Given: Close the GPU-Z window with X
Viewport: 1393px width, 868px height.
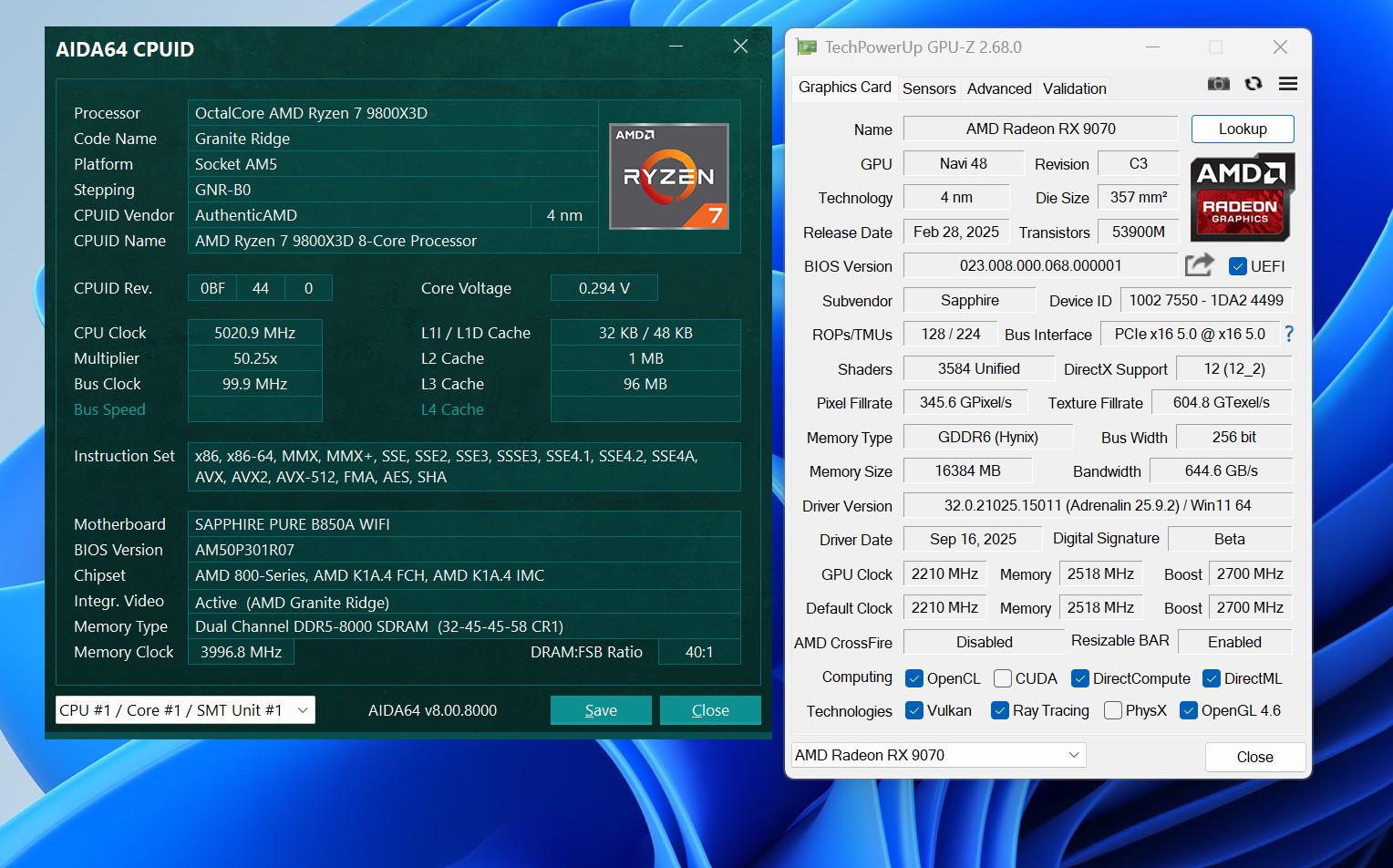Looking at the screenshot, I should pos(1280,47).
